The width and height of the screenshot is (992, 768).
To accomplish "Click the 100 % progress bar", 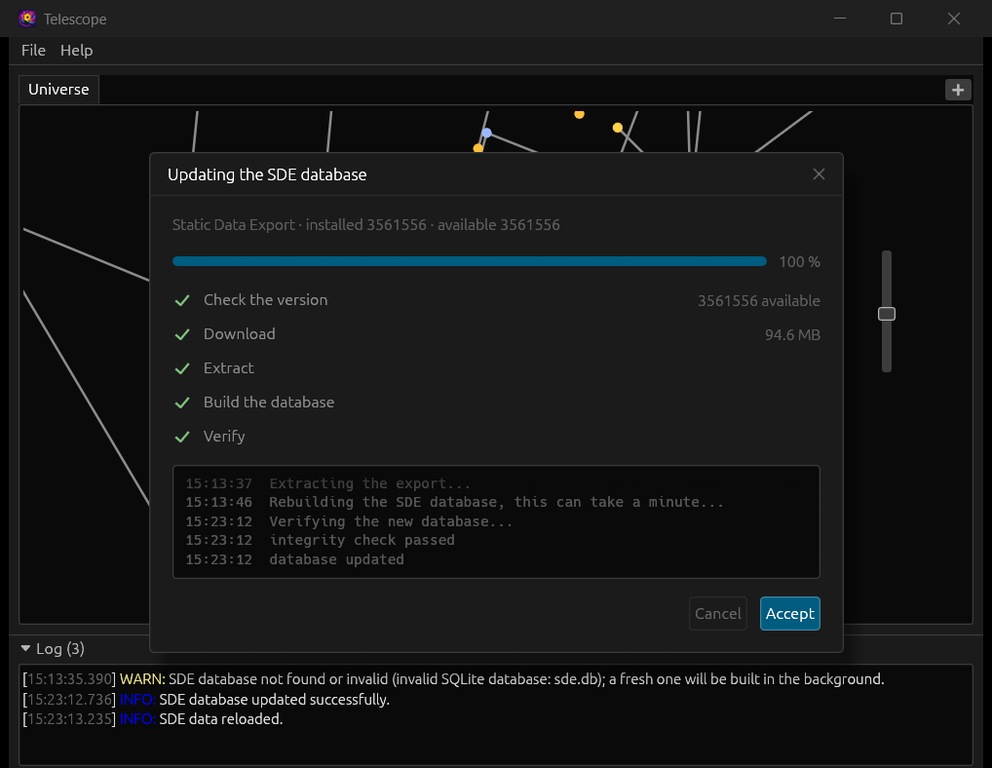I will (469, 261).
